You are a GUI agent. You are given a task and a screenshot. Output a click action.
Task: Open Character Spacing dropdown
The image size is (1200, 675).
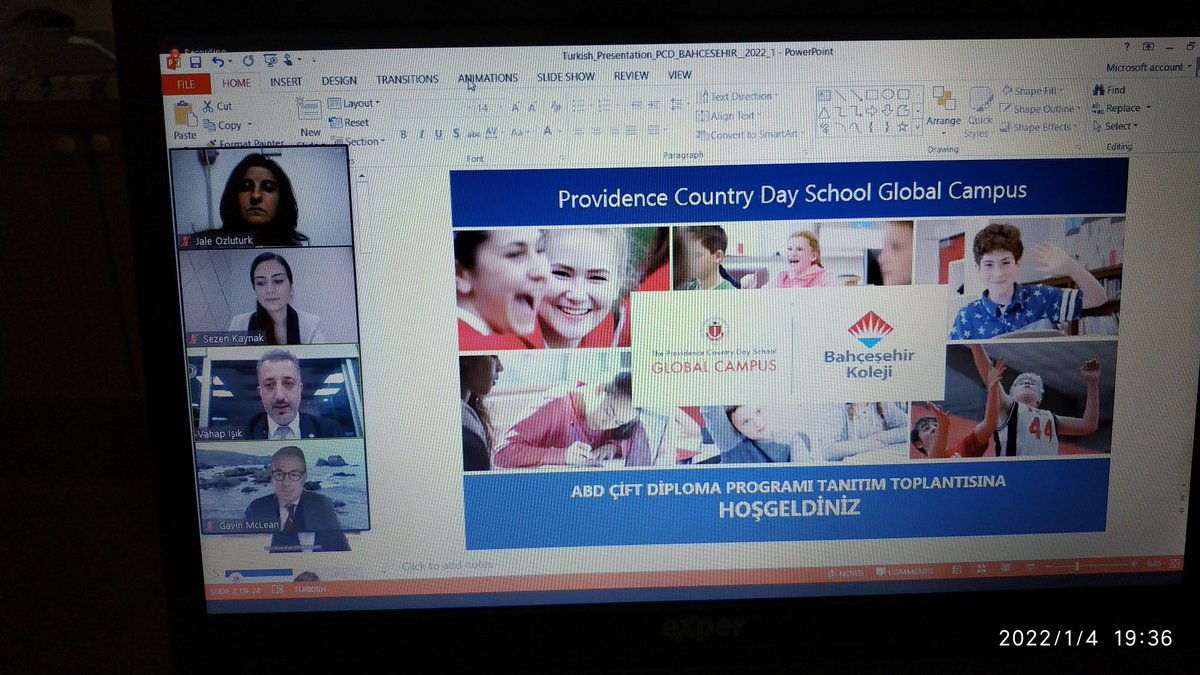click(493, 131)
